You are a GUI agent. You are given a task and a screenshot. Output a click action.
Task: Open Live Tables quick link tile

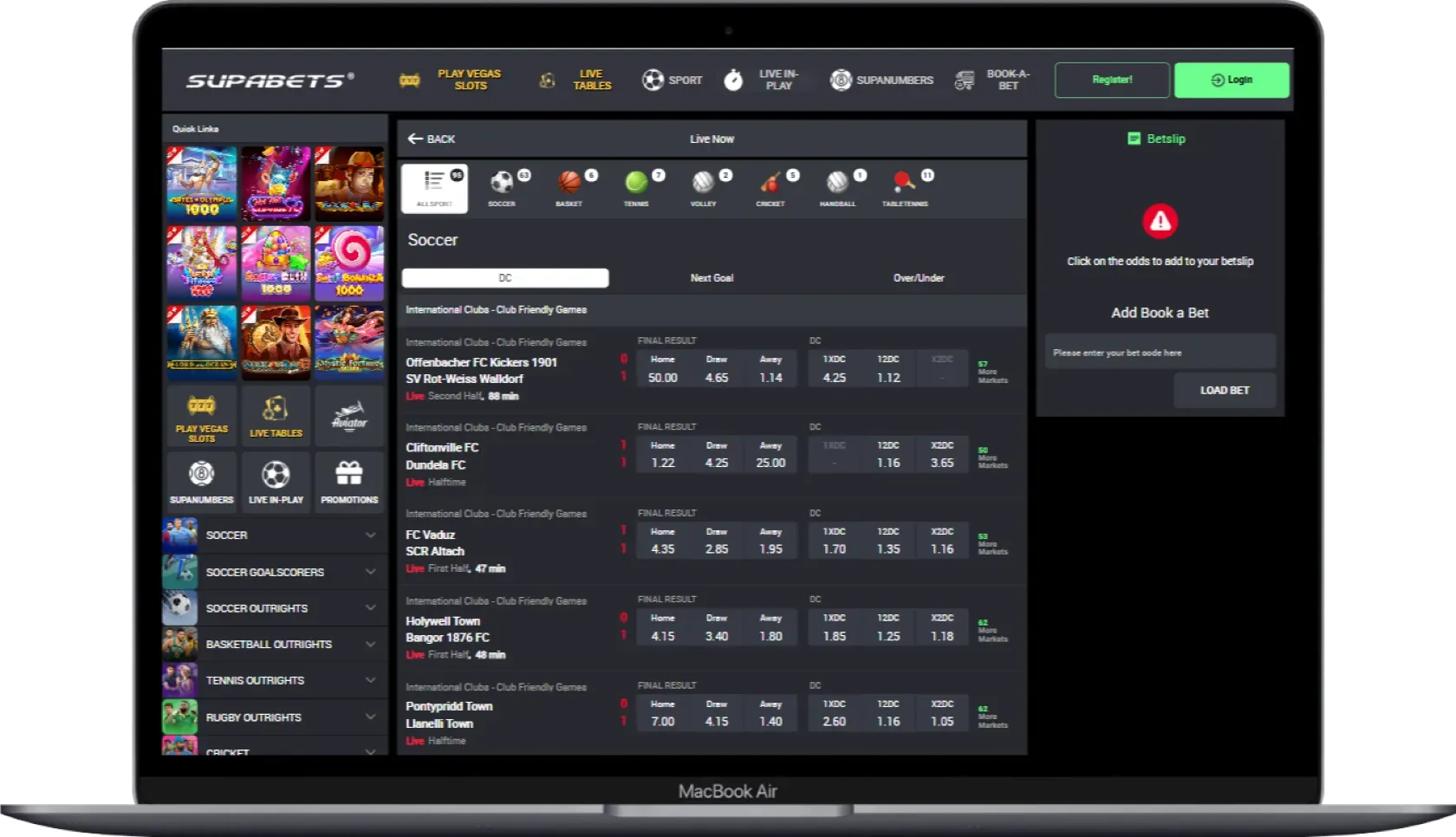pos(276,417)
